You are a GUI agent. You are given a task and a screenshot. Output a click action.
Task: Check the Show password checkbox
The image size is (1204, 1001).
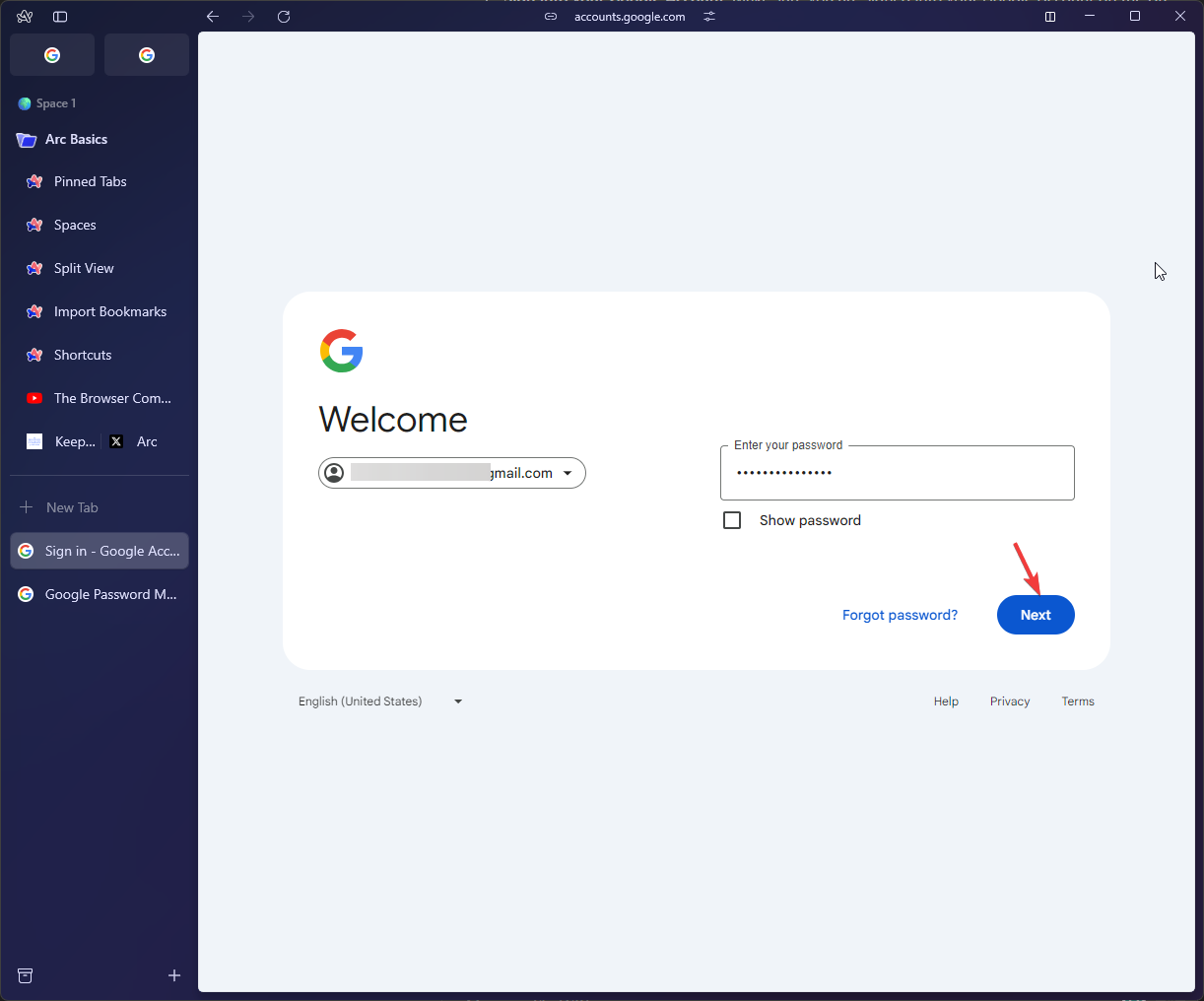732,520
